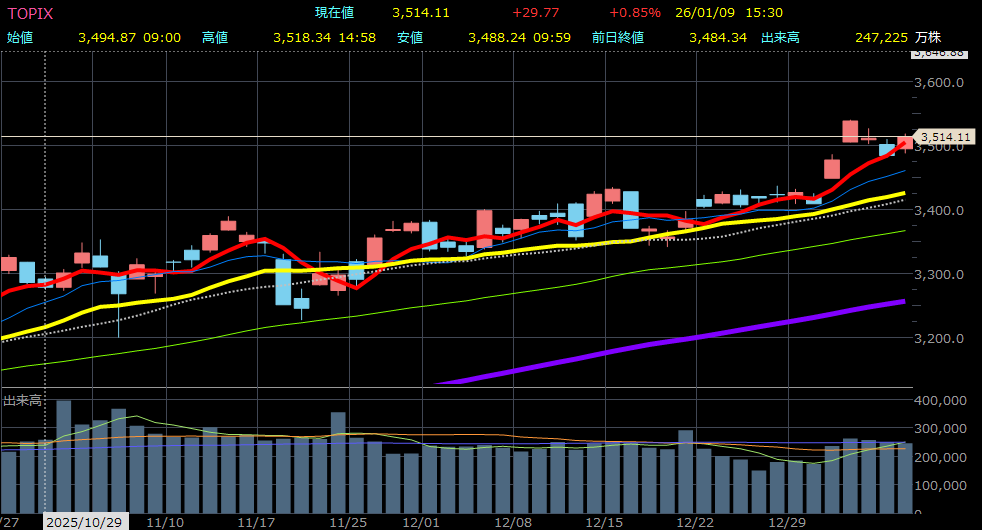This screenshot has width=982, height=530.
Task: Click the 12/01 date on time axis
Action: pos(421,522)
